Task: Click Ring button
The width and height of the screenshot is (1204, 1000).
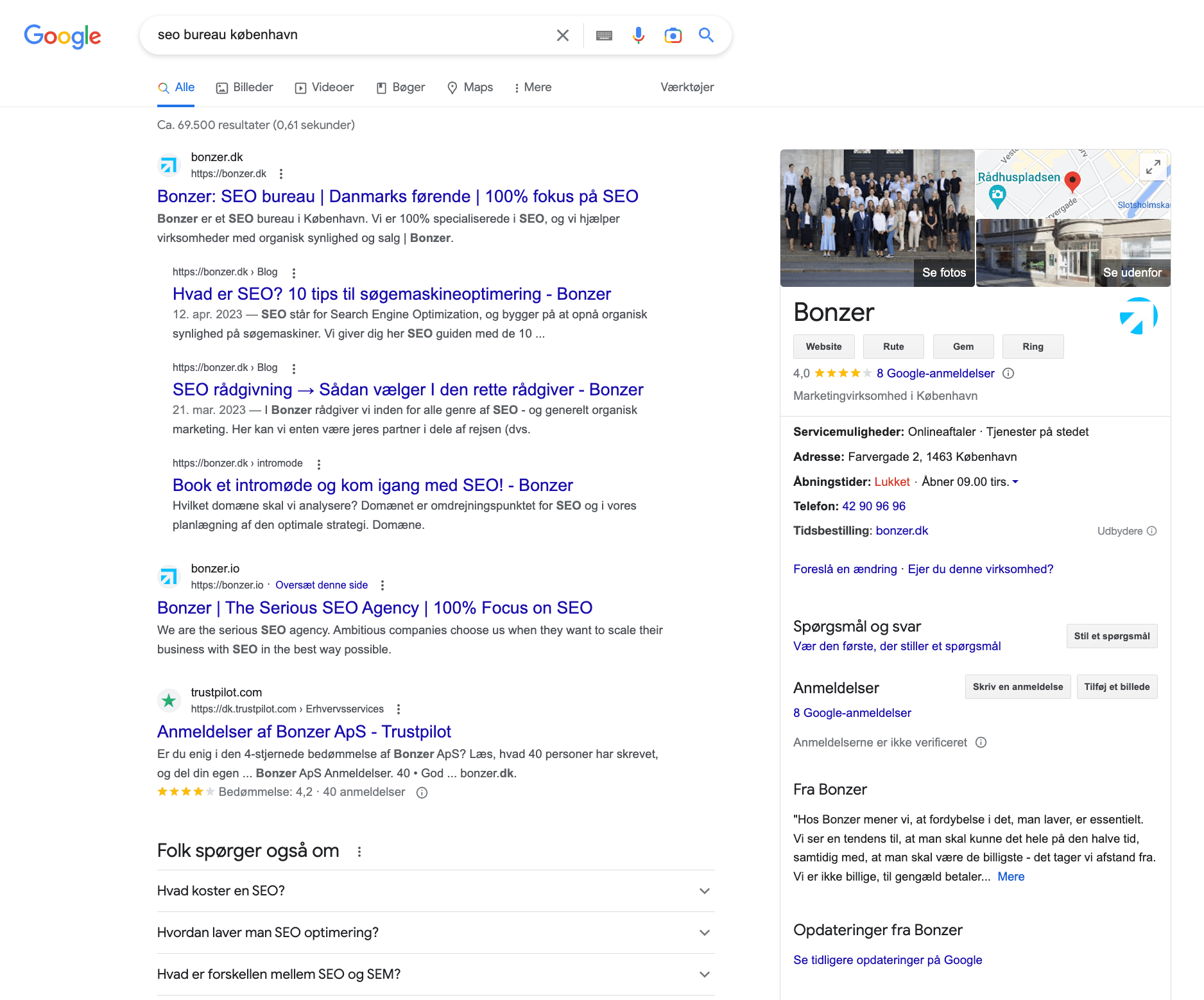Action: 1033,347
